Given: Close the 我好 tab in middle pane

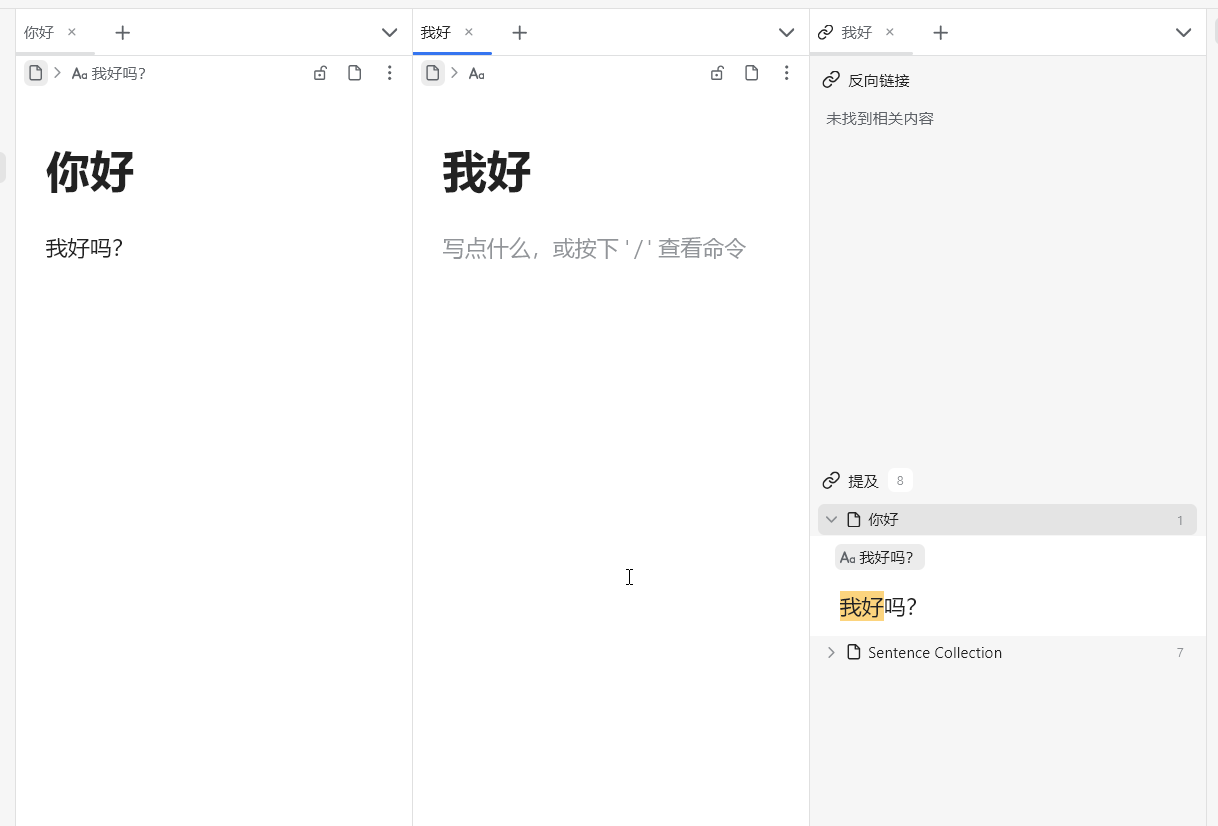Looking at the screenshot, I should [x=468, y=32].
